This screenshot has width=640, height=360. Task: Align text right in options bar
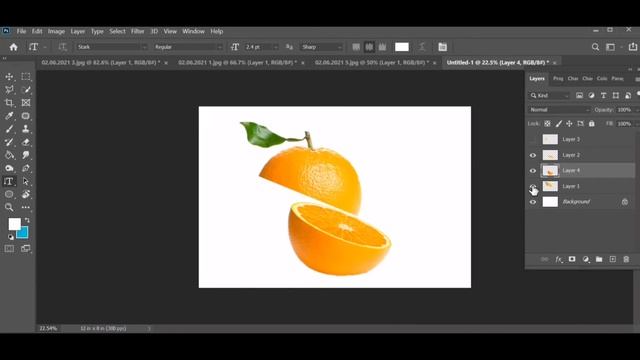pyautogui.click(x=382, y=47)
